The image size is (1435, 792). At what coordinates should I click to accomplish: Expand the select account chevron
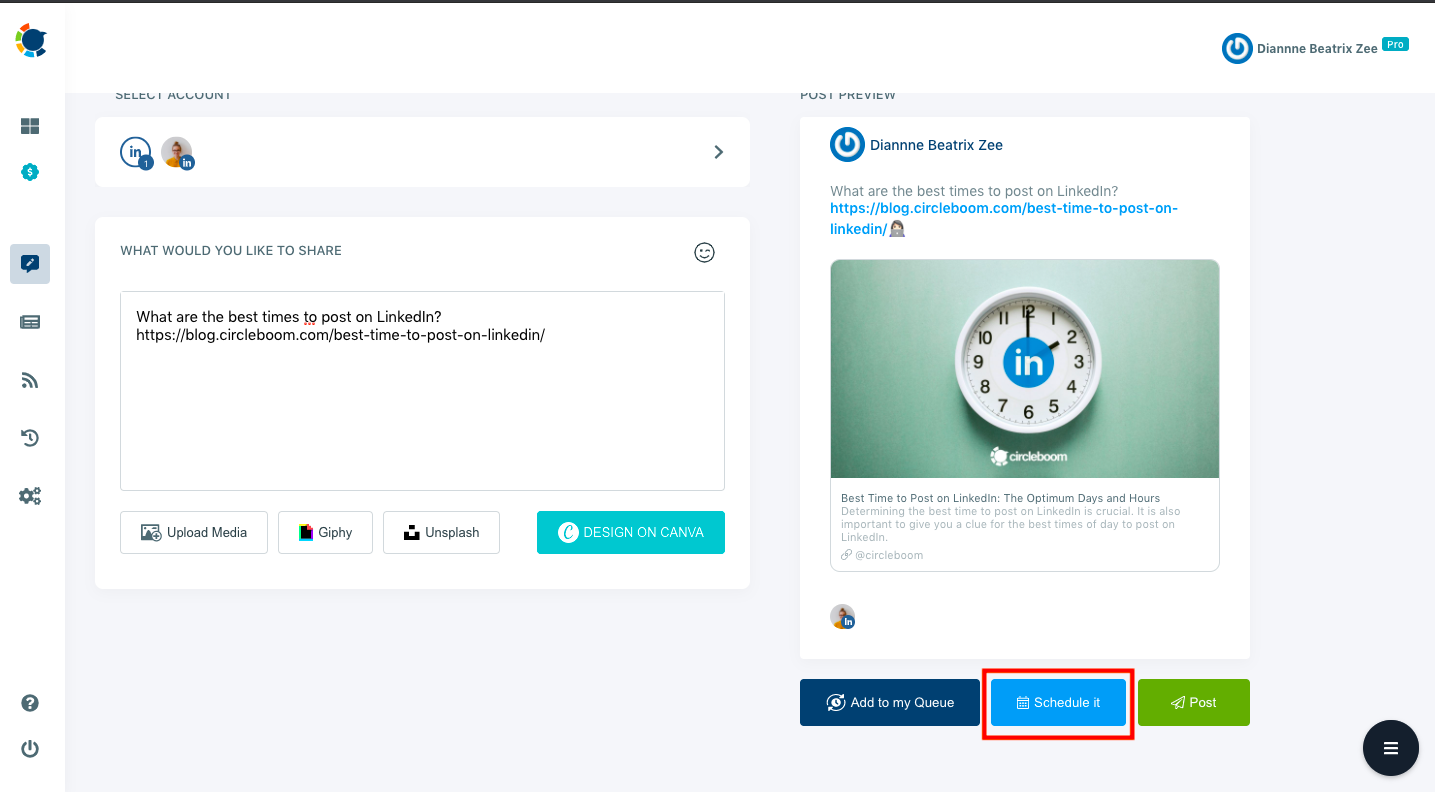718,152
